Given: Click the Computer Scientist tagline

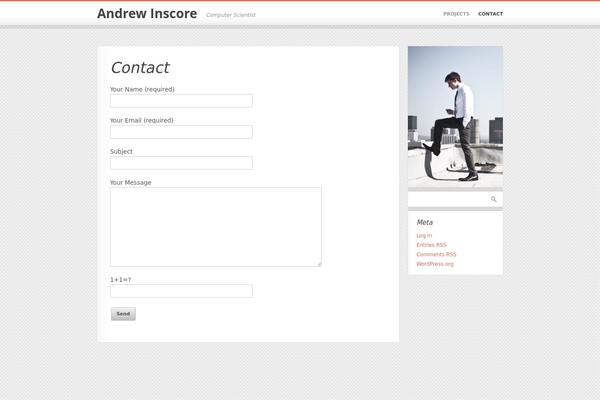Looking at the screenshot, I should click(231, 15).
